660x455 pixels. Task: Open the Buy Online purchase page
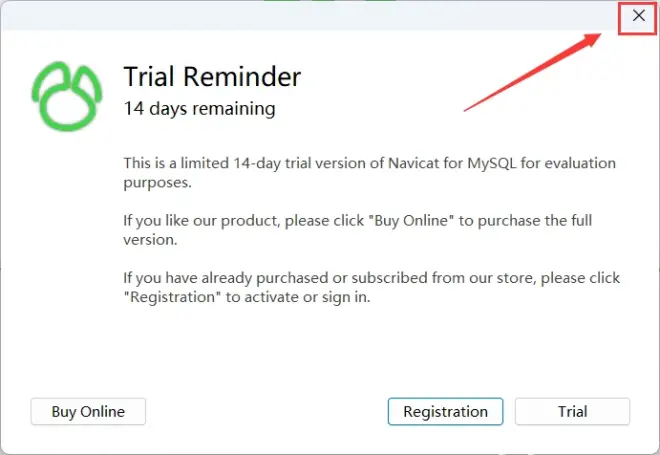pyautogui.click(x=88, y=411)
